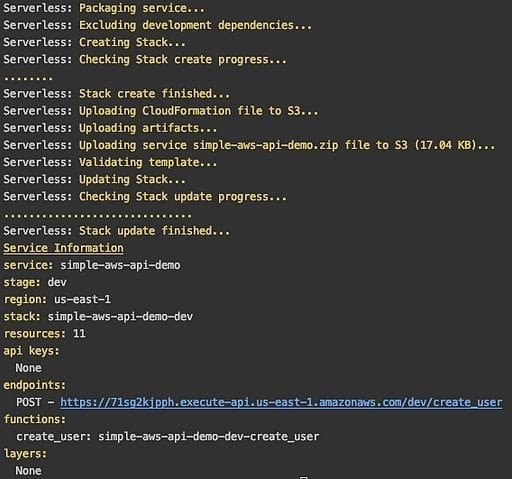Click the 'POST' method text
512x479 pixels.
(29, 402)
